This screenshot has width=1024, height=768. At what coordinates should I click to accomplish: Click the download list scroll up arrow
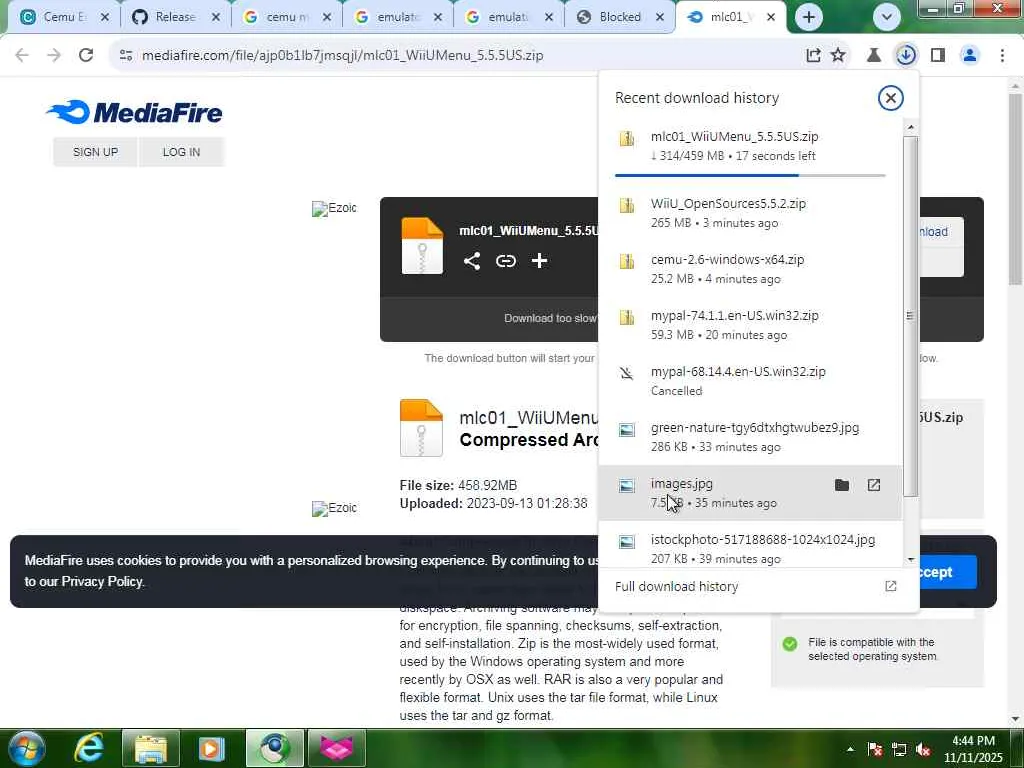pos(911,127)
